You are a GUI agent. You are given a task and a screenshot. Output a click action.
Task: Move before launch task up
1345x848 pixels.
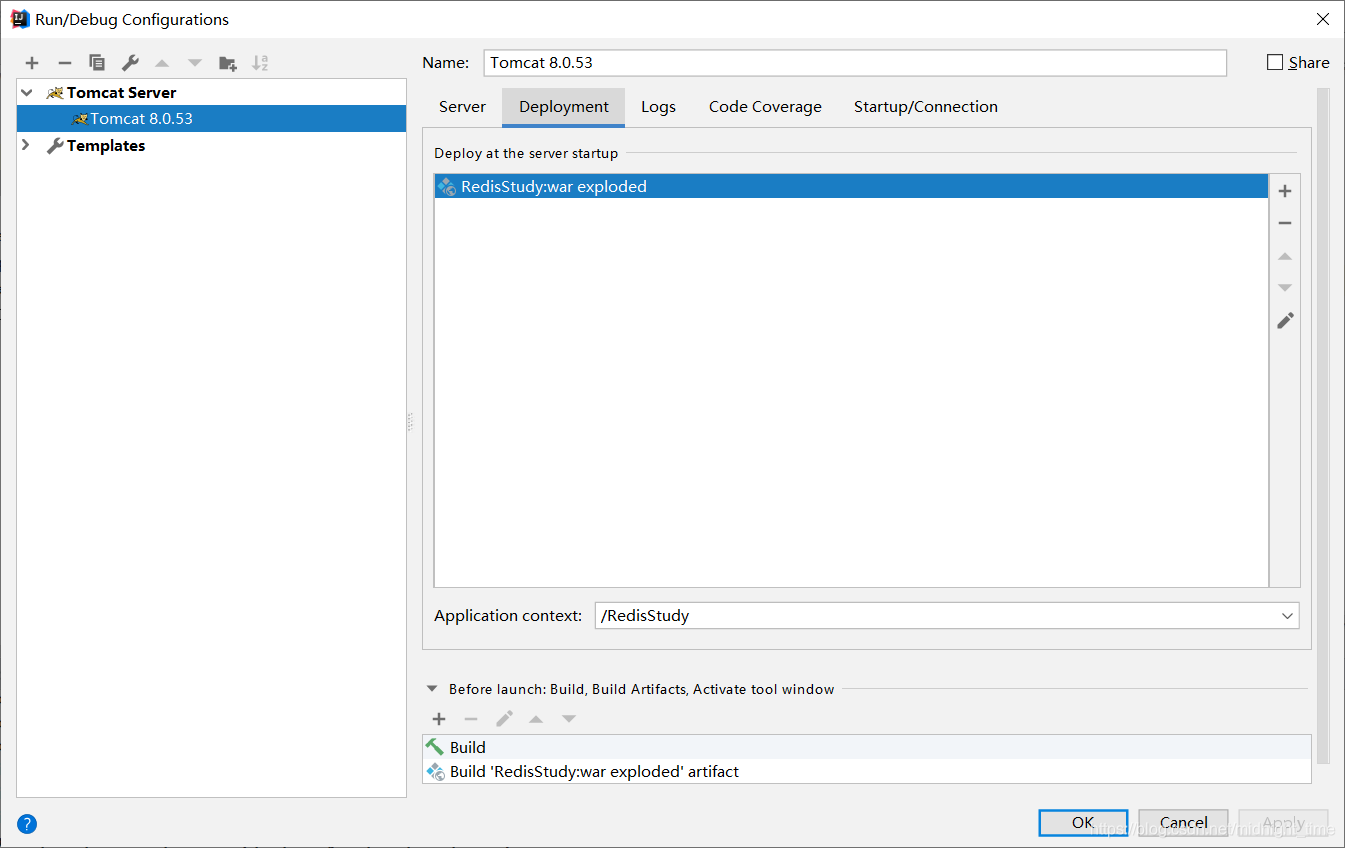click(536, 719)
